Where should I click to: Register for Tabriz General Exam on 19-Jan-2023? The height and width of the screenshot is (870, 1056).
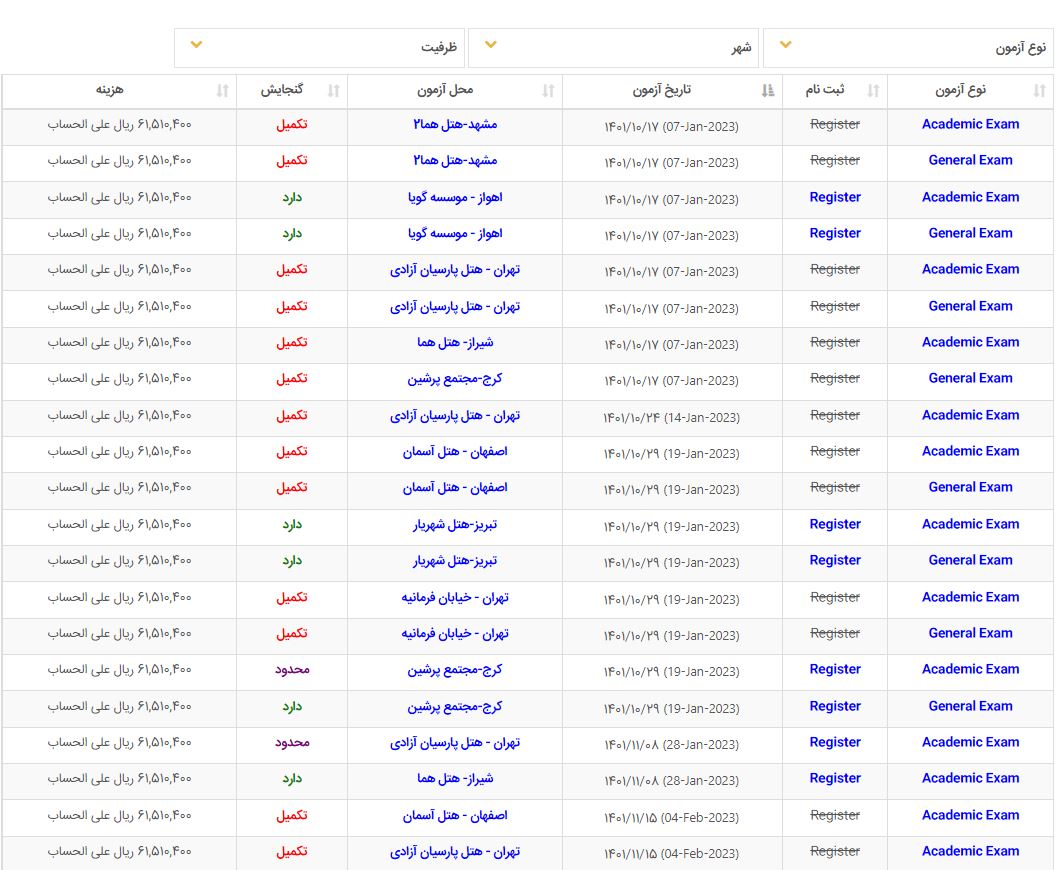[x=835, y=560]
